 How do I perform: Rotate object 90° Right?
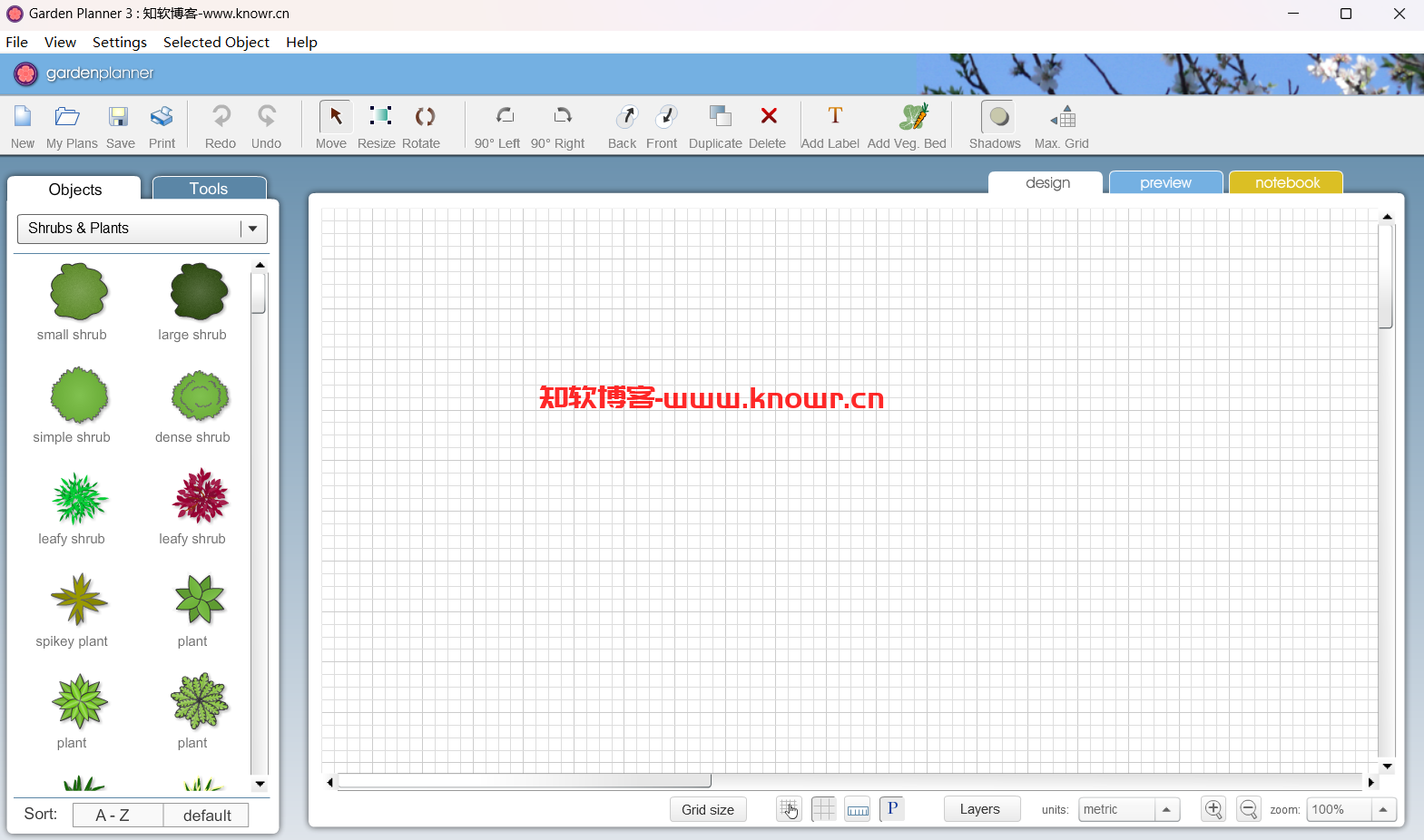point(563,116)
